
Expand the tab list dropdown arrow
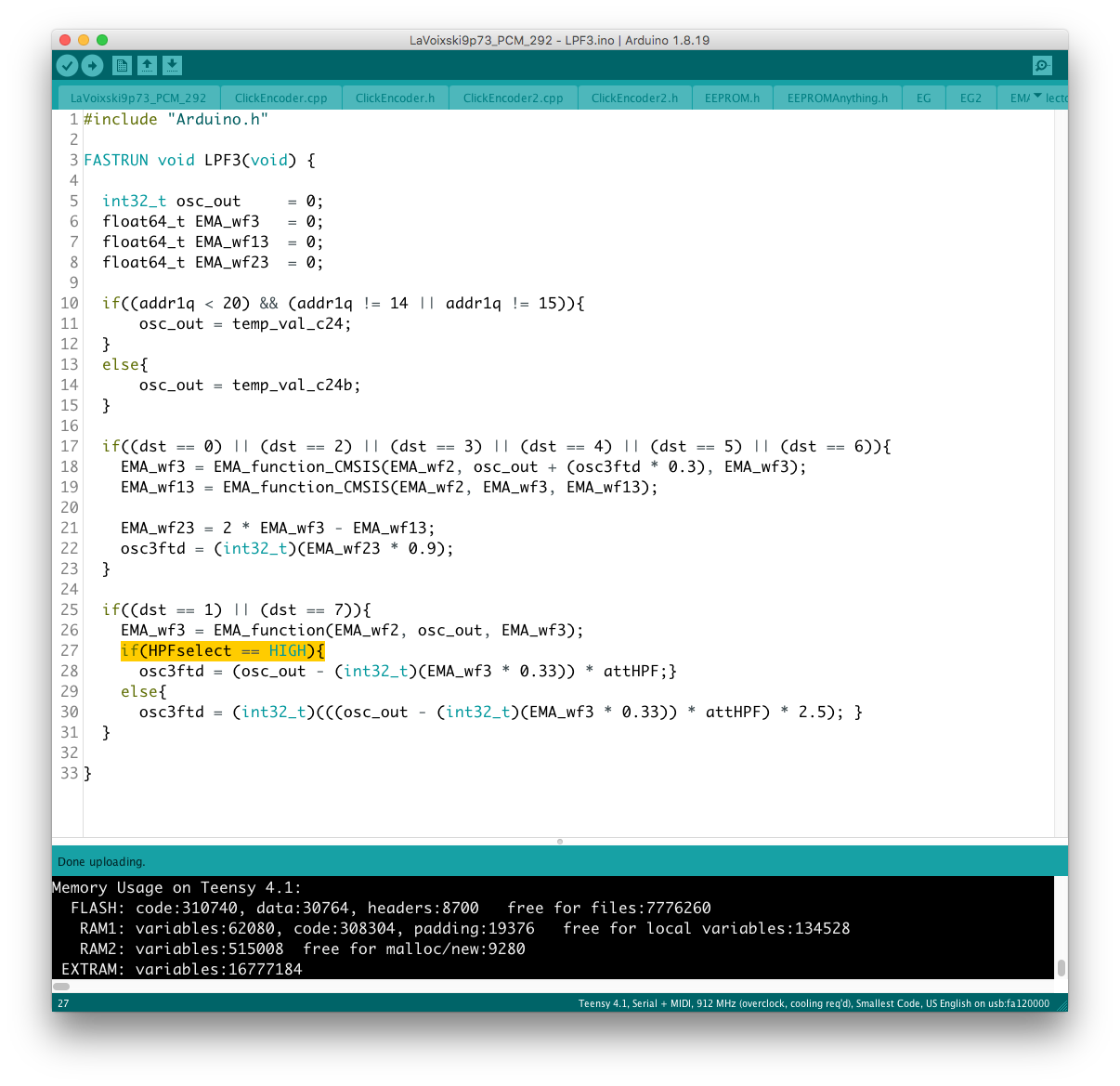pyautogui.click(x=1037, y=97)
